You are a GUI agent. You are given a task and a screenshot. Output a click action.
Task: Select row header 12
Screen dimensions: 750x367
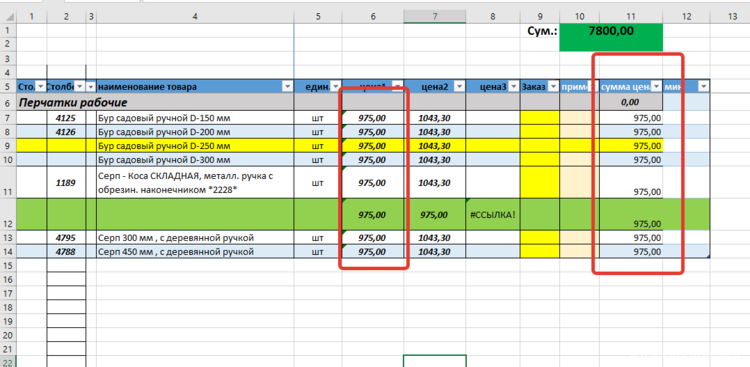pos(8,214)
